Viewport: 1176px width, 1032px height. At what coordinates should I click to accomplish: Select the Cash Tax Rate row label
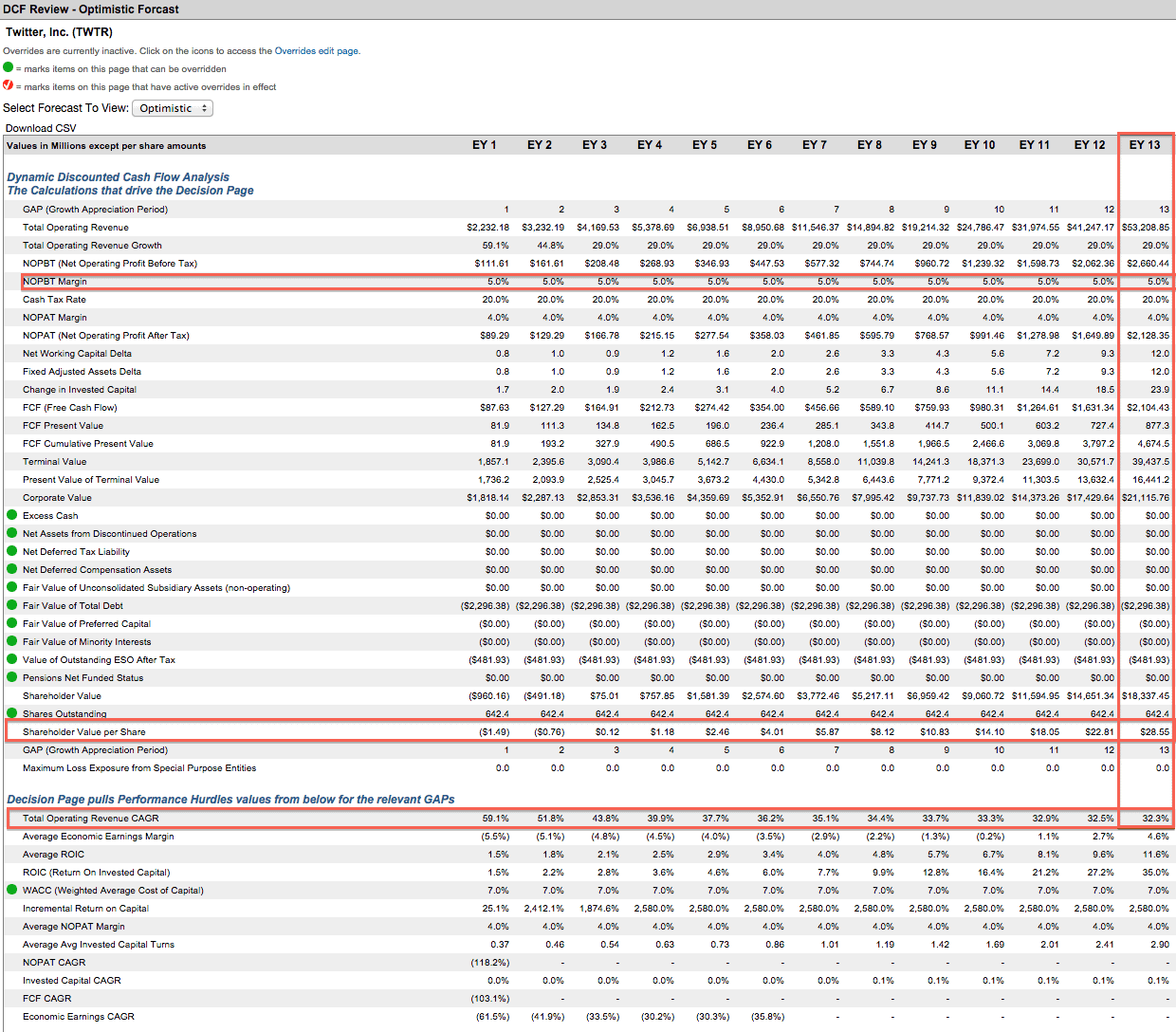coord(54,300)
